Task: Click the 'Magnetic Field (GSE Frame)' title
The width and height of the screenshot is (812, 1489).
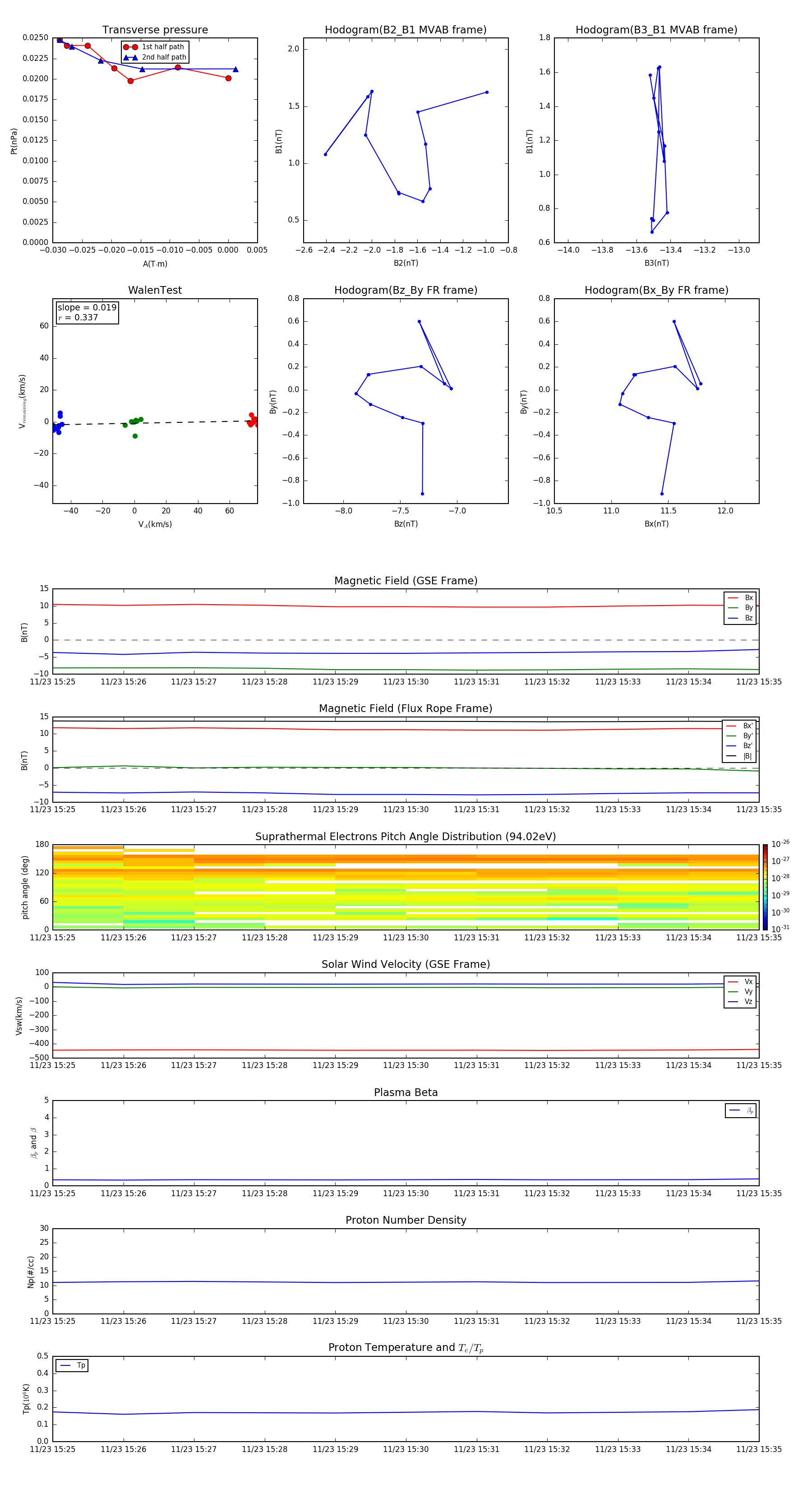Action: [x=406, y=581]
